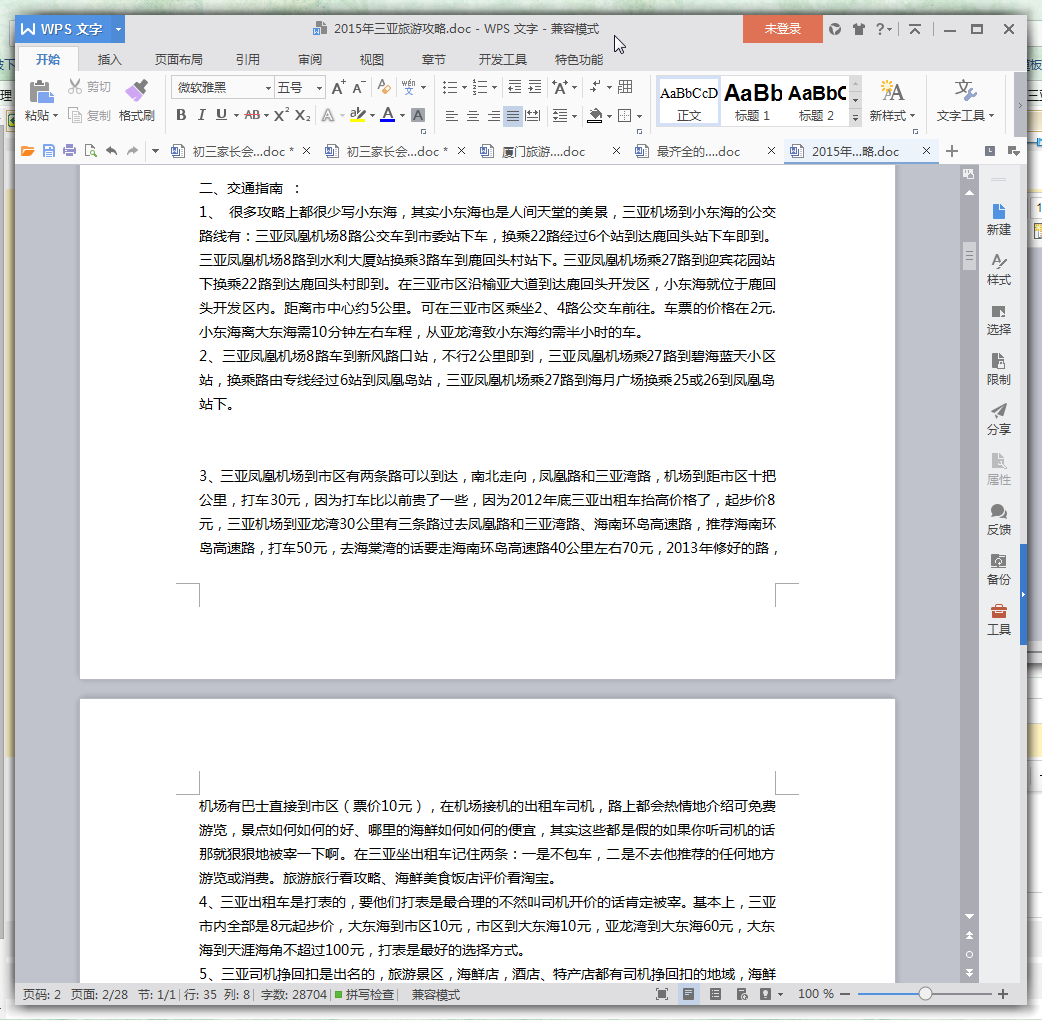Click distributed alignment icon
This screenshot has width=1042, height=1020.
tap(532, 116)
